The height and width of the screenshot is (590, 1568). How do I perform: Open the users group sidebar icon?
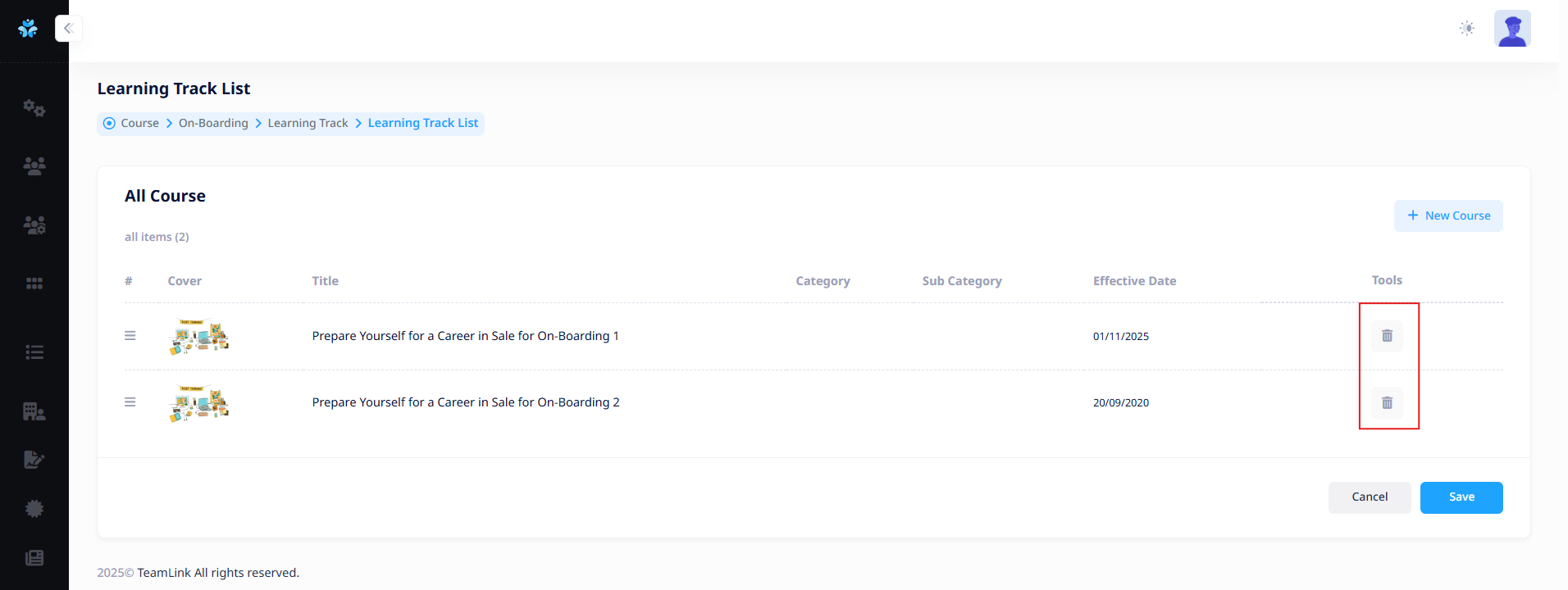tap(34, 166)
